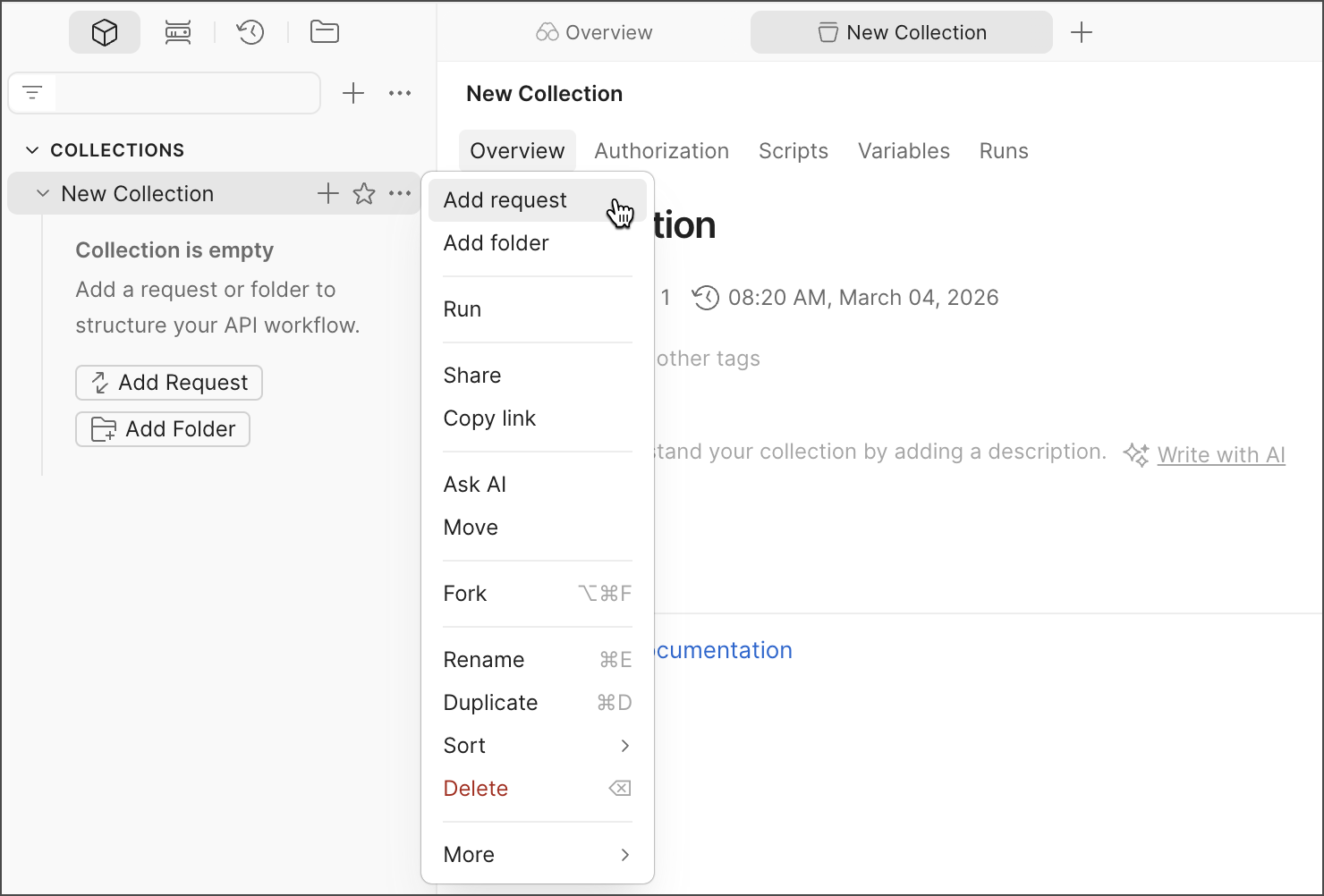Collapse the New Collection tree item

click(42, 194)
